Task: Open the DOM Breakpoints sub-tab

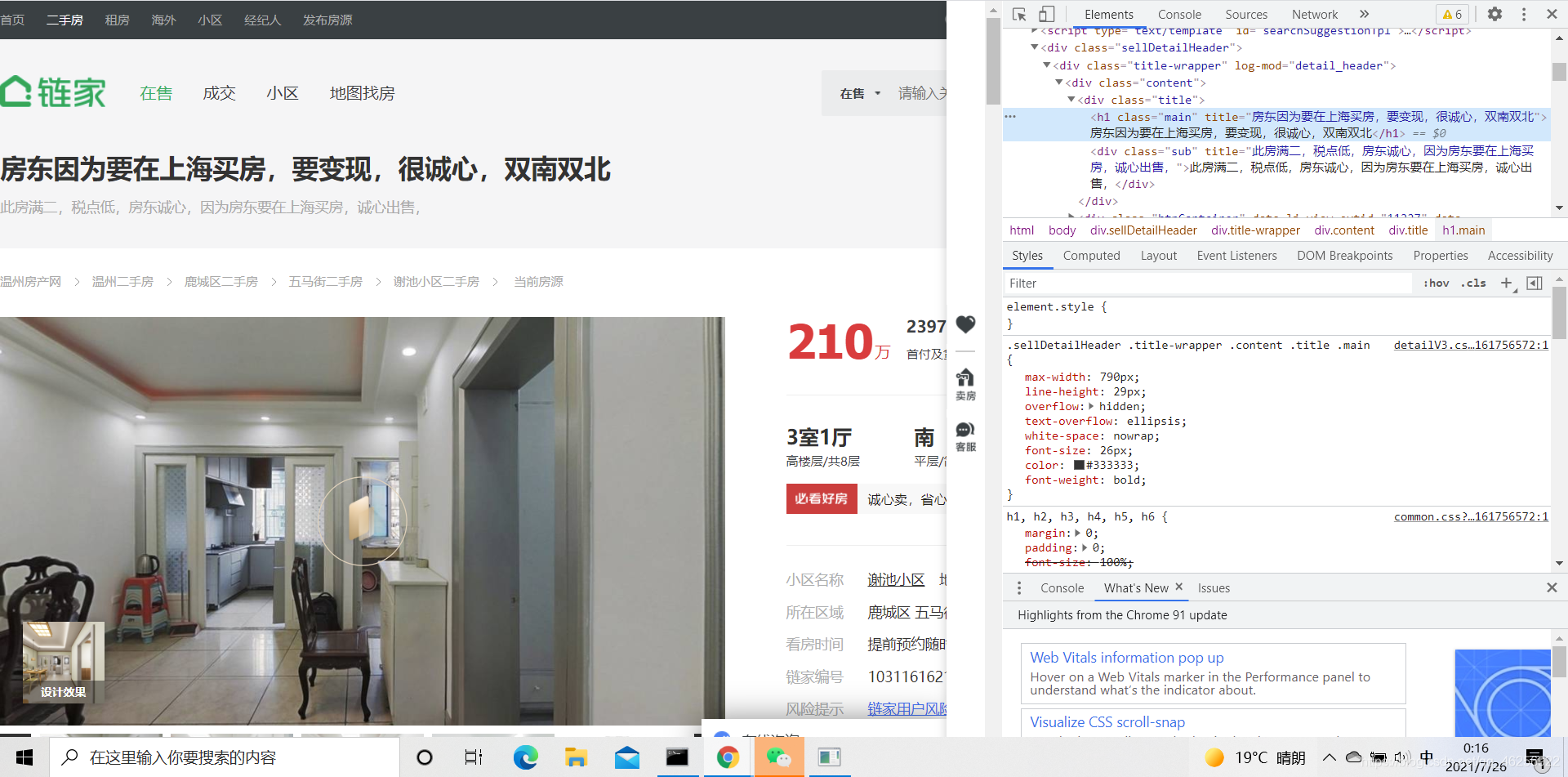Action: pos(1344,256)
